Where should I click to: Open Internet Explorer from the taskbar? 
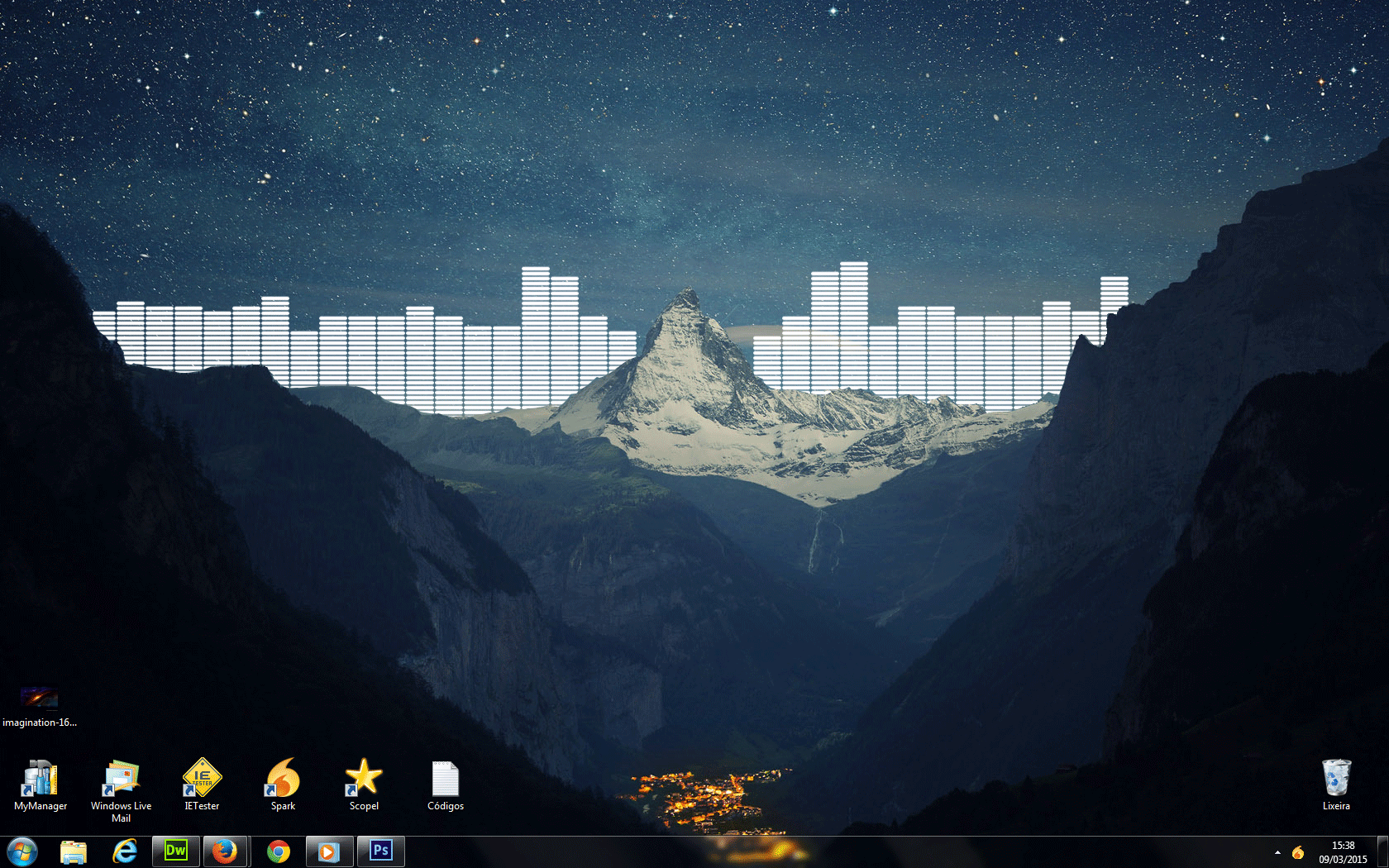[125, 851]
